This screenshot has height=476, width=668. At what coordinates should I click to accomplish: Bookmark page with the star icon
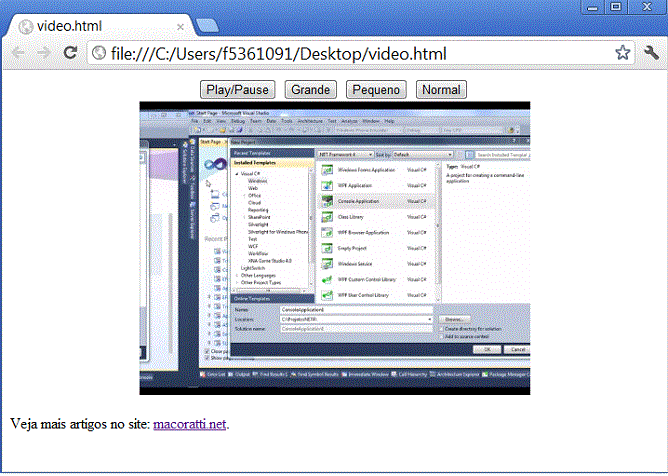[622, 53]
